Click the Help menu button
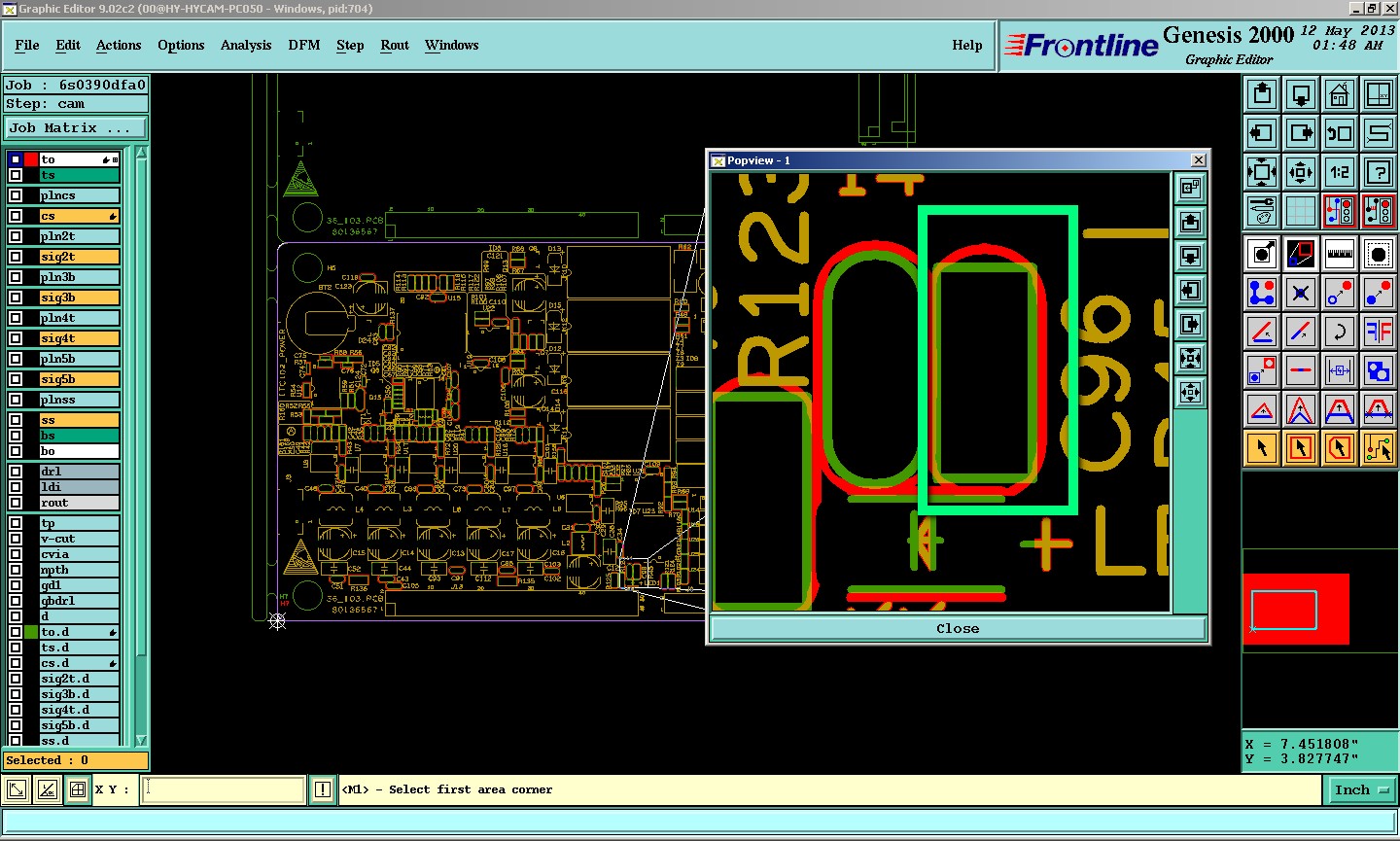1400x841 pixels. point(966,46)
